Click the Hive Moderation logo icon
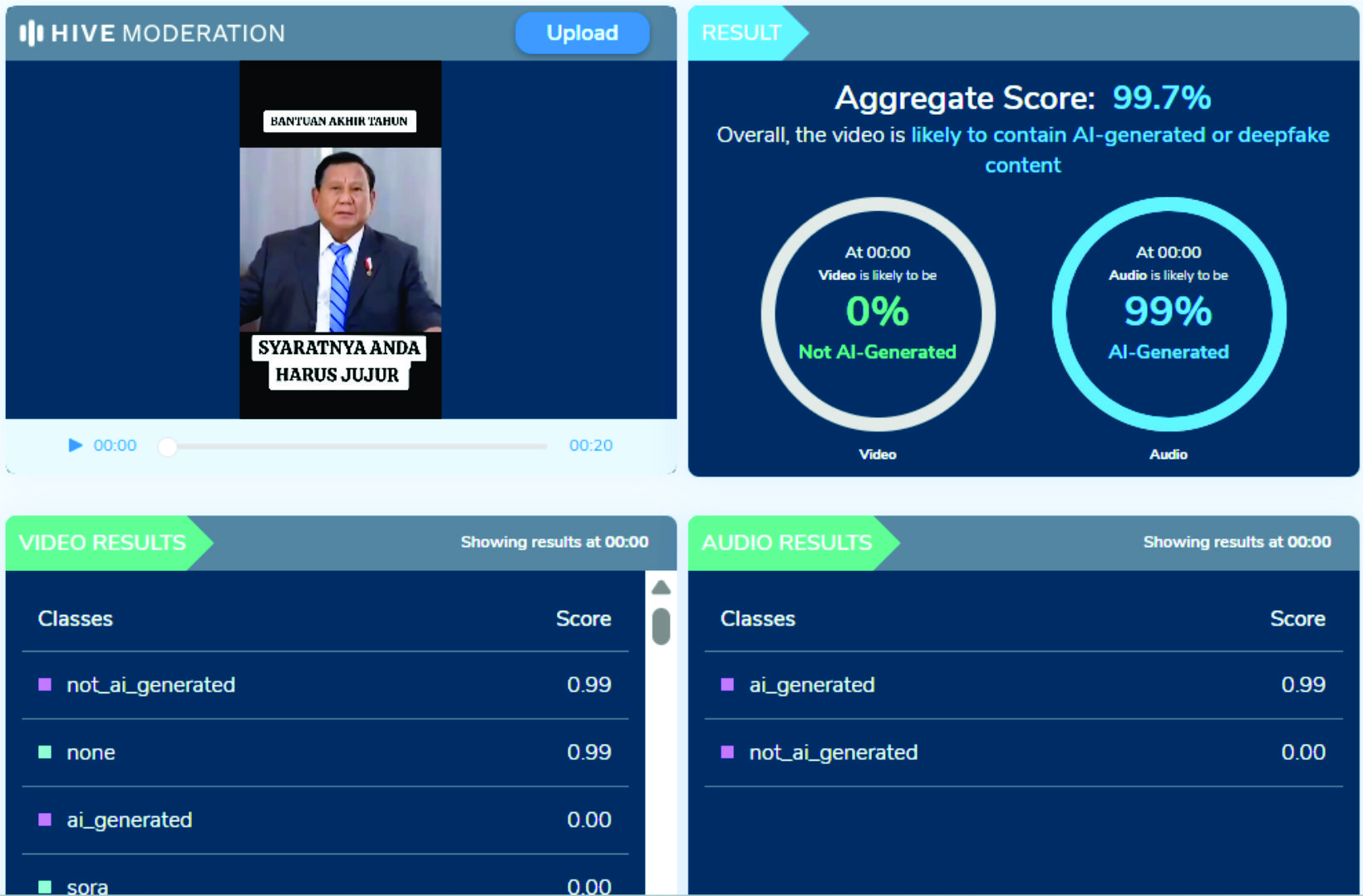The height and width of the screenshot is (896, 1363). pyautogui.click(x=31, y=33)
